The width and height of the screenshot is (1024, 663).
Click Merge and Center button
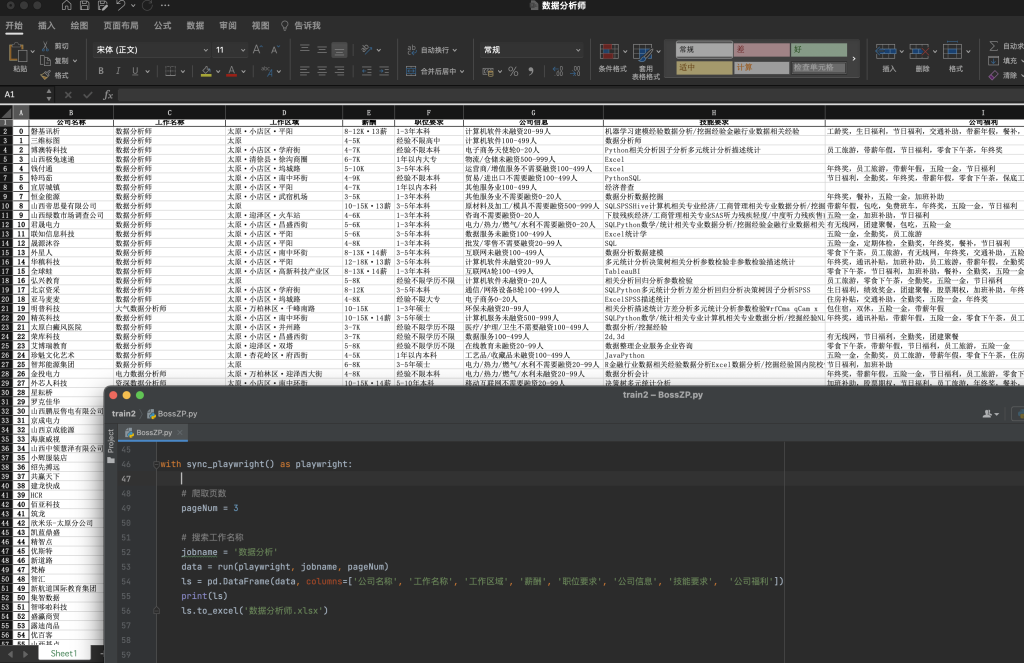(x=435, y=71)
